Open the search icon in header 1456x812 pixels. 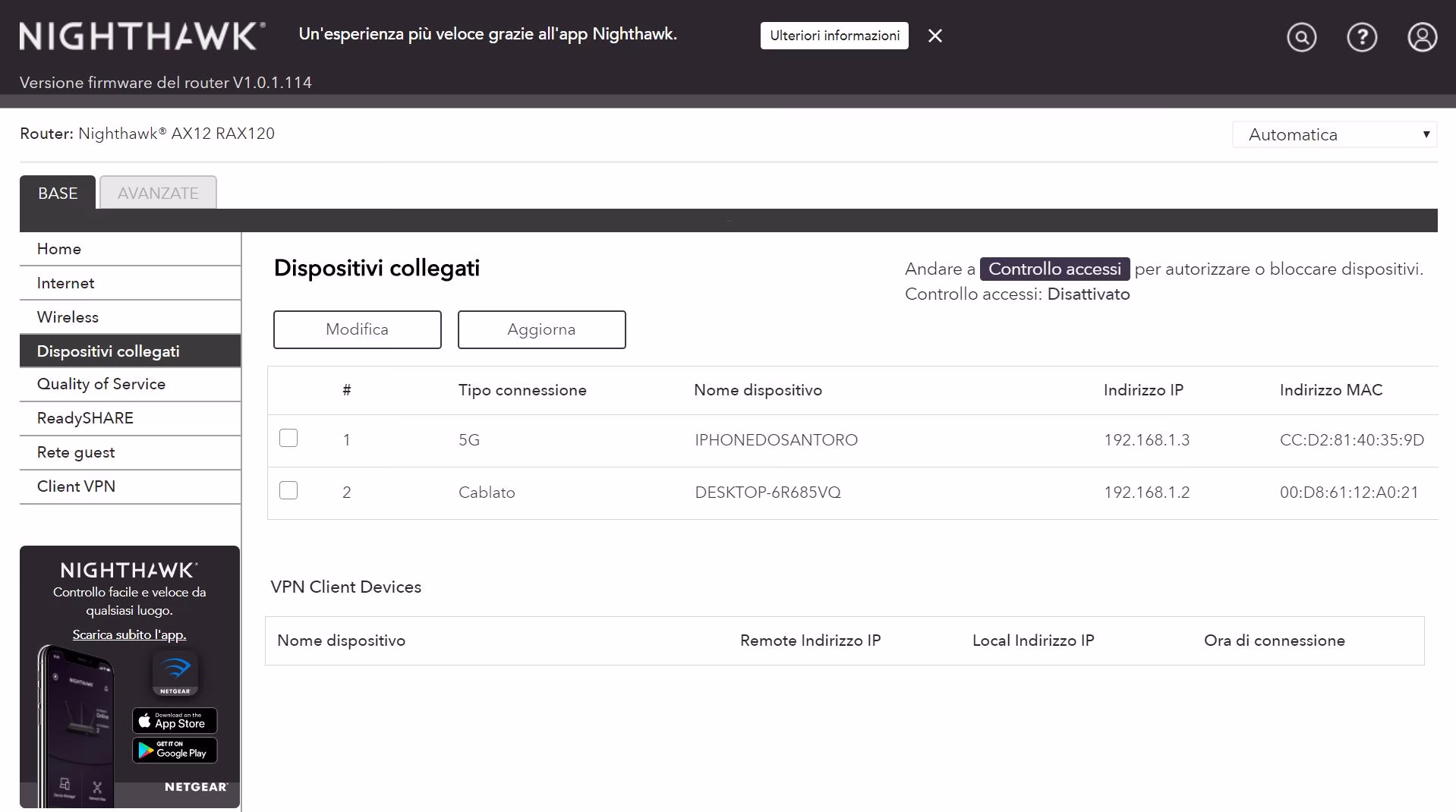[1301, 36]
